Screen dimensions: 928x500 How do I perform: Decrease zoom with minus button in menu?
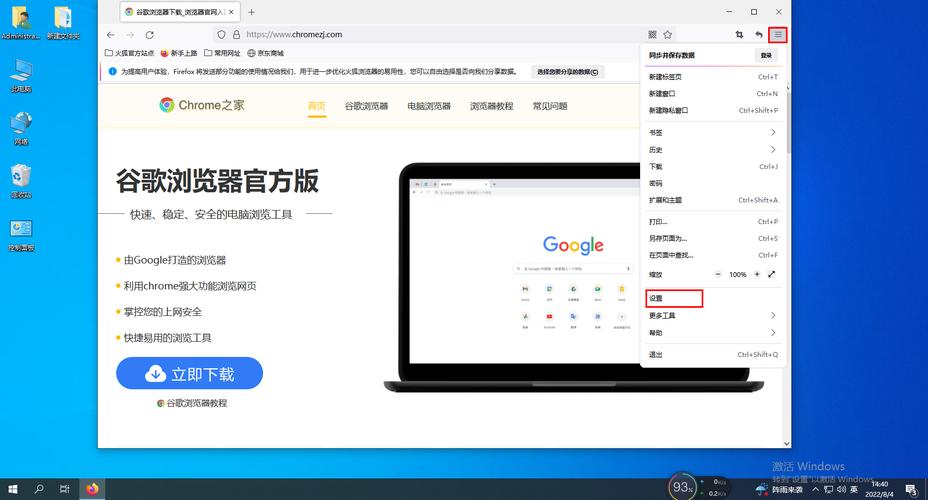(718, 275)
